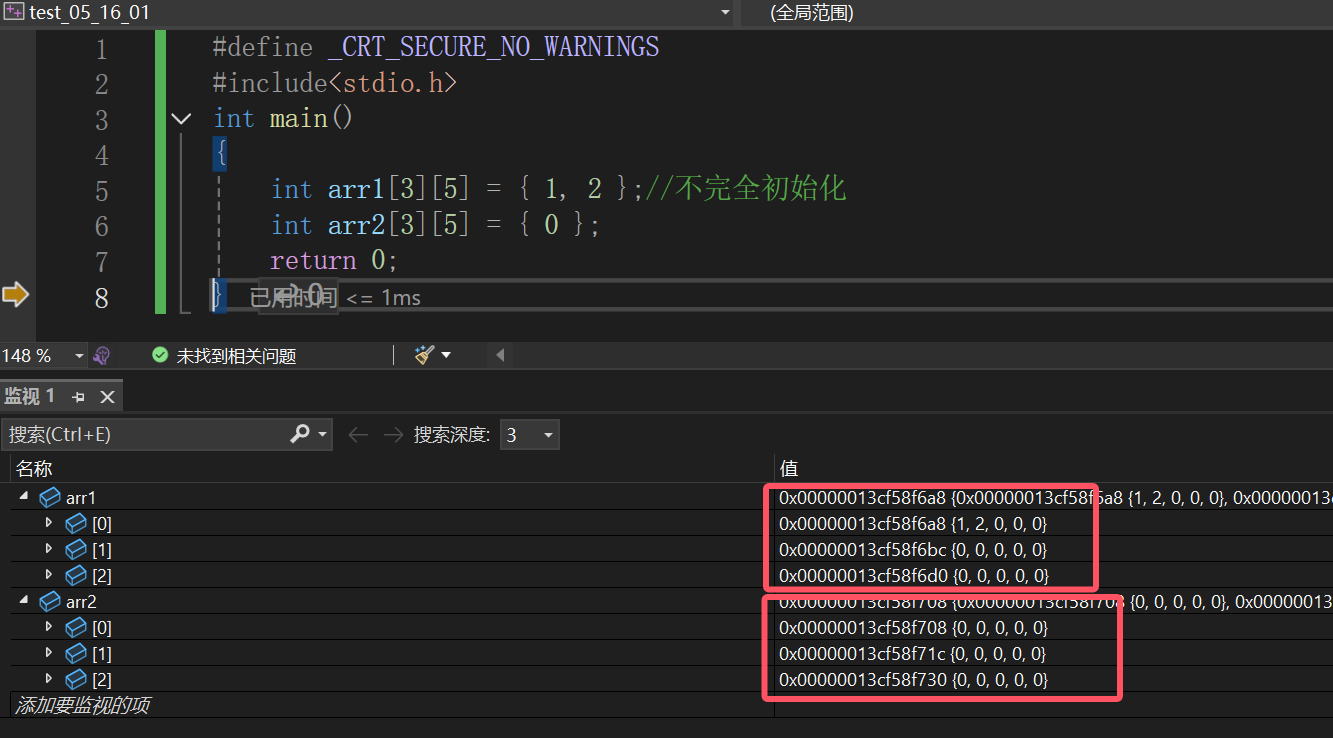Pin the 监视 1 window with pushpin icon
This screenshot has height=738, width=1333.
[x=79, y=397]
